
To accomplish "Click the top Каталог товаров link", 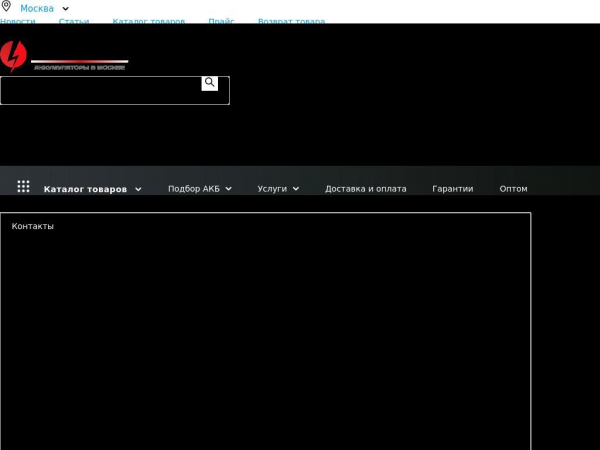I will tap(148, 21).
